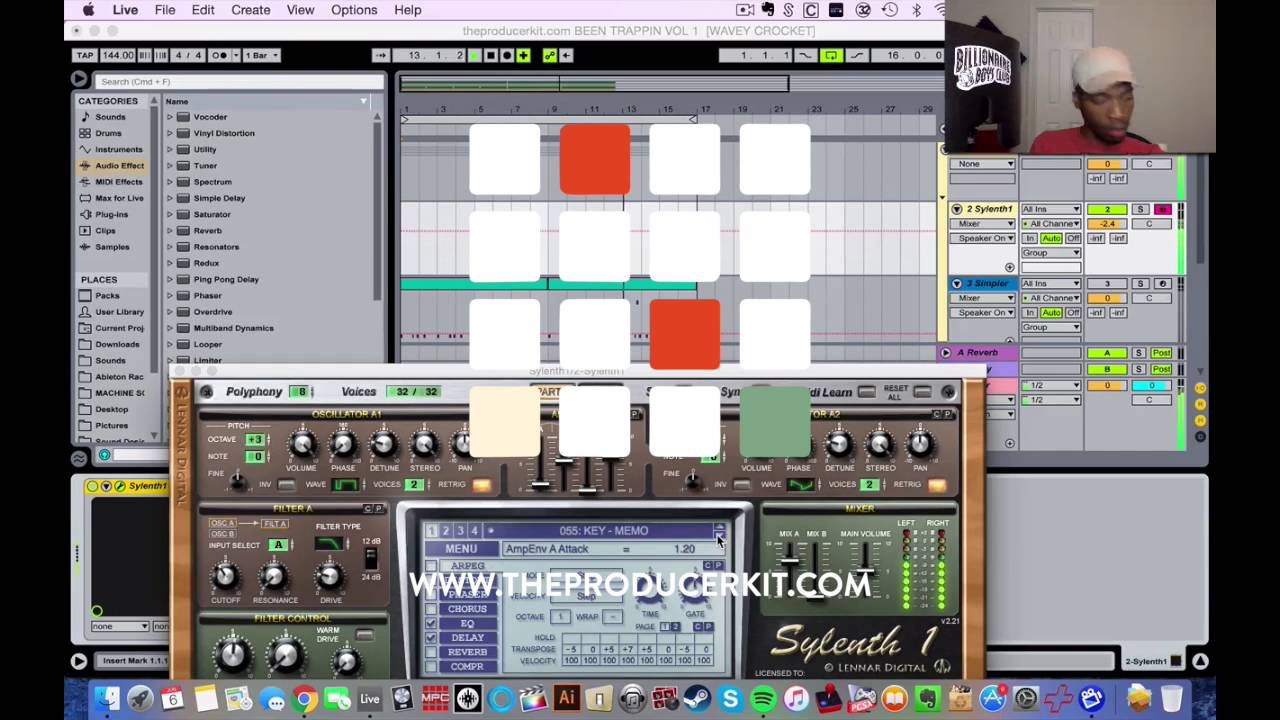
Task: Click the 144.00 tempo field
Action: click(x=116, y=55)
